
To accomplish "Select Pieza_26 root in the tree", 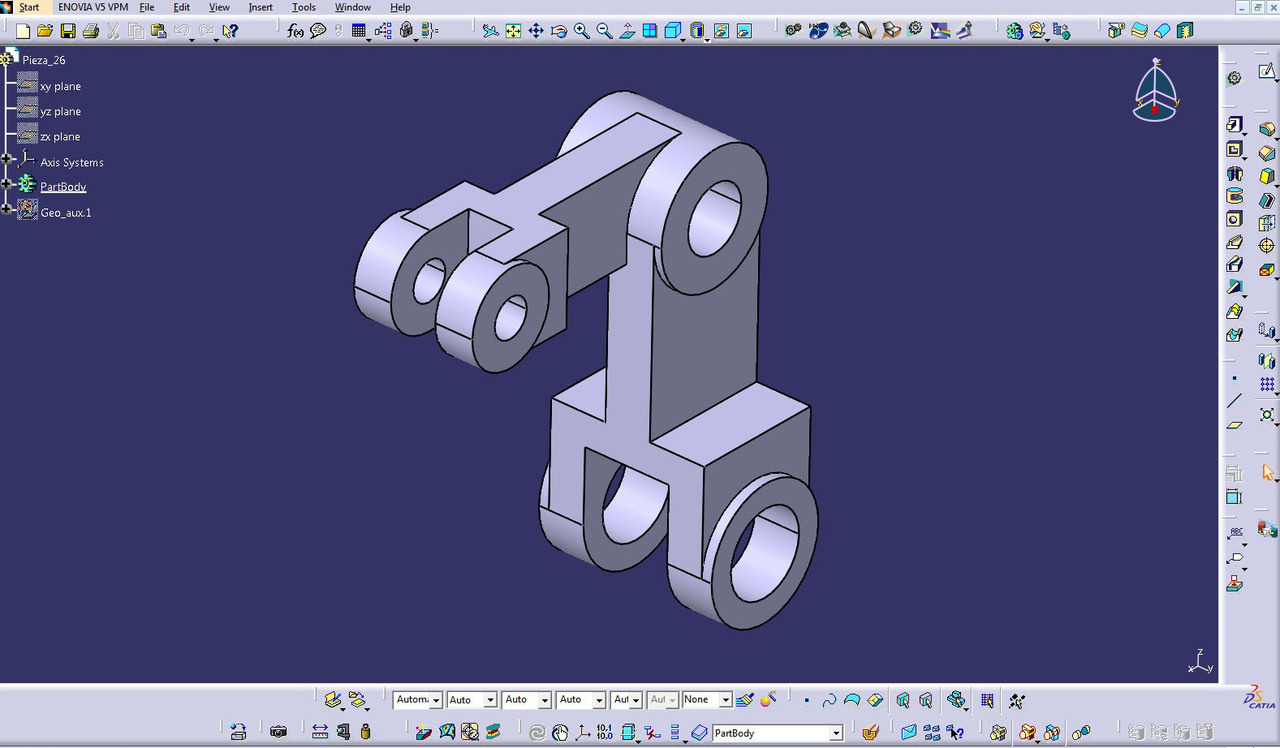I will [44, 60].
